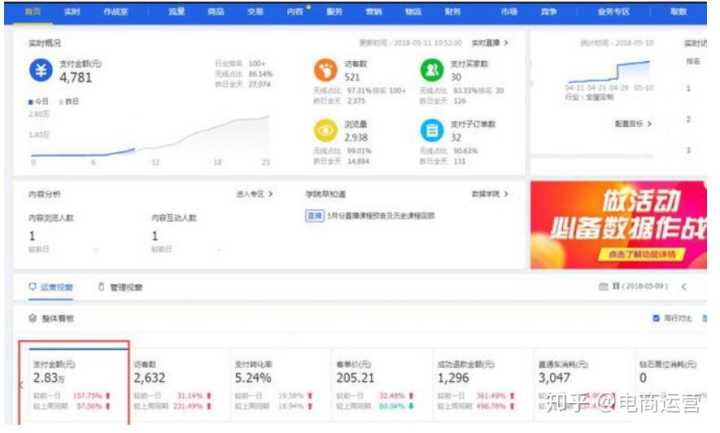
Task: Open the 首页 tab in navigation bar
Action: click(33, 12)
